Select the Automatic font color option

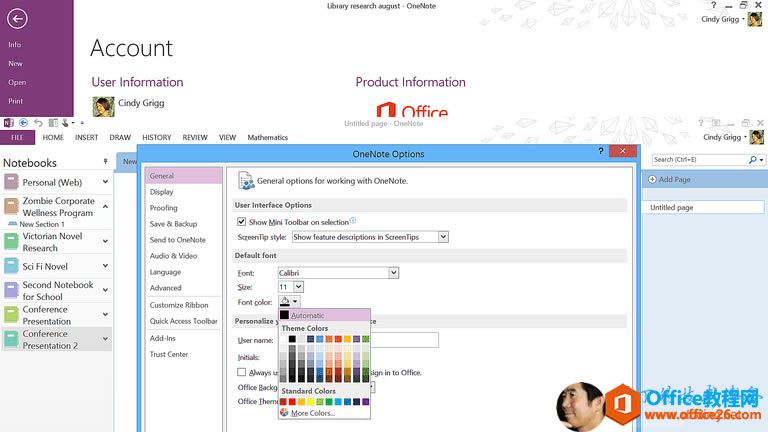click(308, 315)
